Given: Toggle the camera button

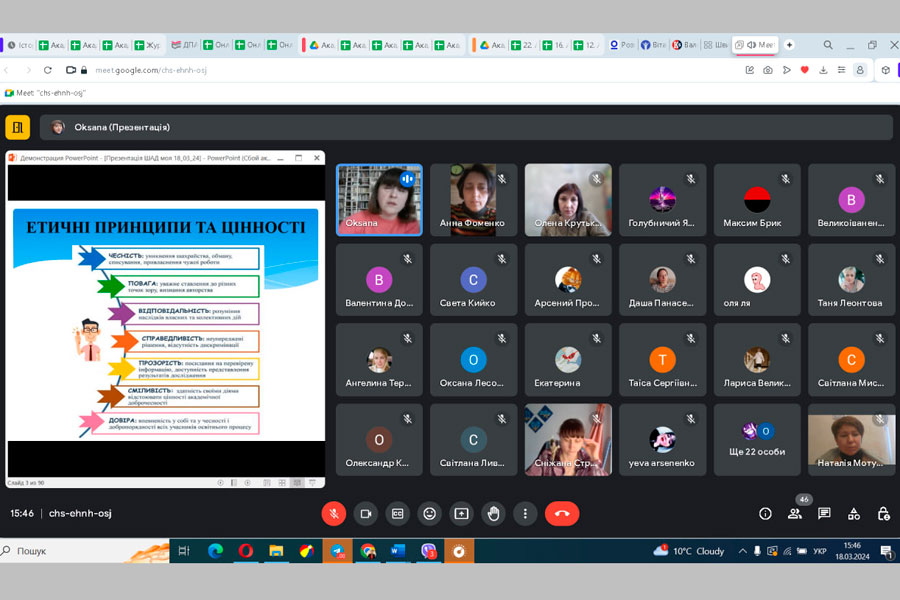Looking at the screenshot, I should (366, 513).
